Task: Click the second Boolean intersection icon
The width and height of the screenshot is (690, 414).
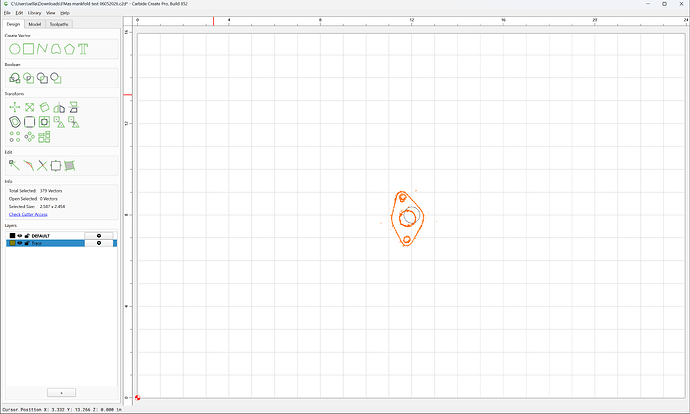Action: tap(29, 78)
